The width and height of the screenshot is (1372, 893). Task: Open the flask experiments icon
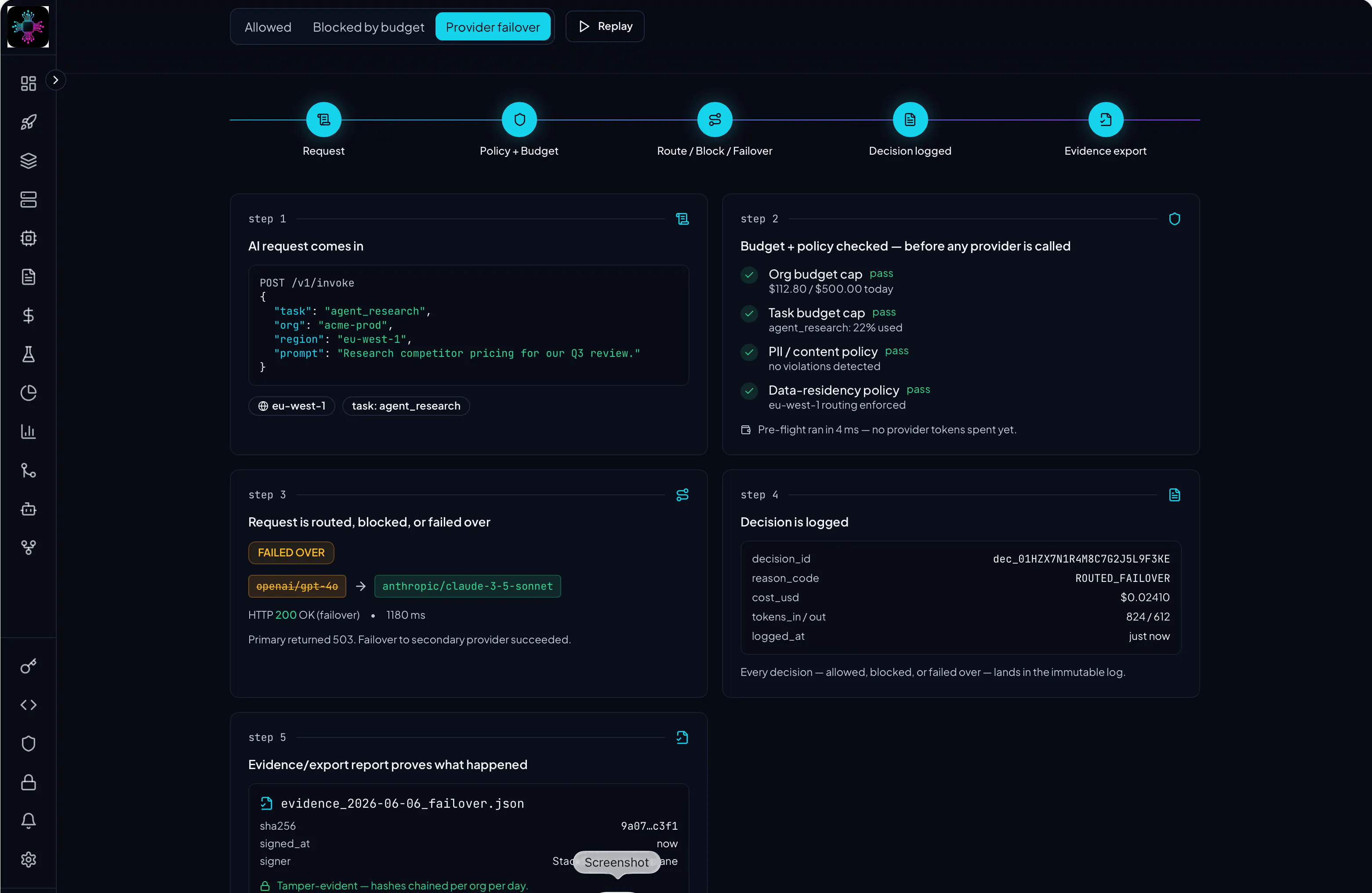(x=28, y=354)
